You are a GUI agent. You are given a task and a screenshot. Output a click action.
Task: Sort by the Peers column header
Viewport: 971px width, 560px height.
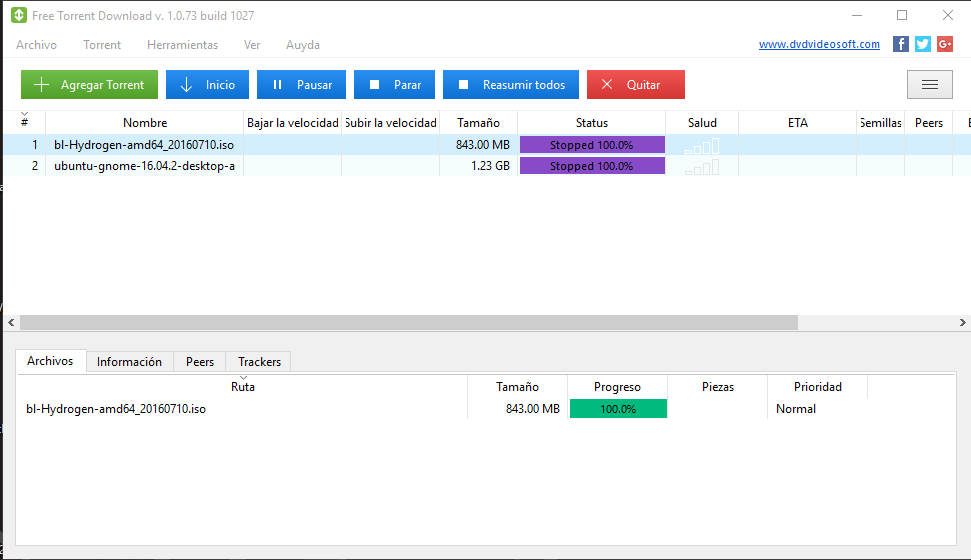(929, 123)
